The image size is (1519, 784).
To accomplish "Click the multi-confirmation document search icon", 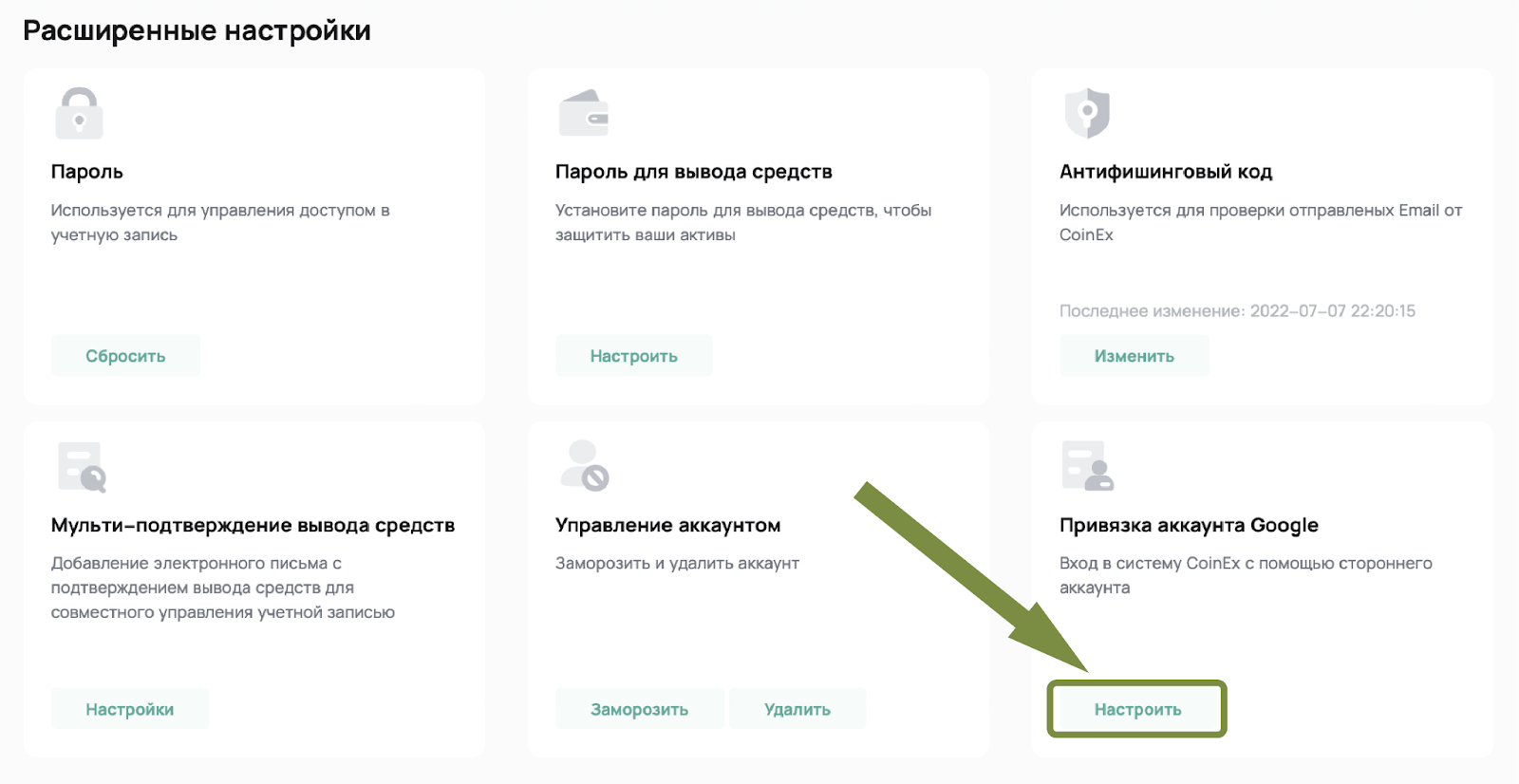I will pyautogui.click(x=82, y=467).
